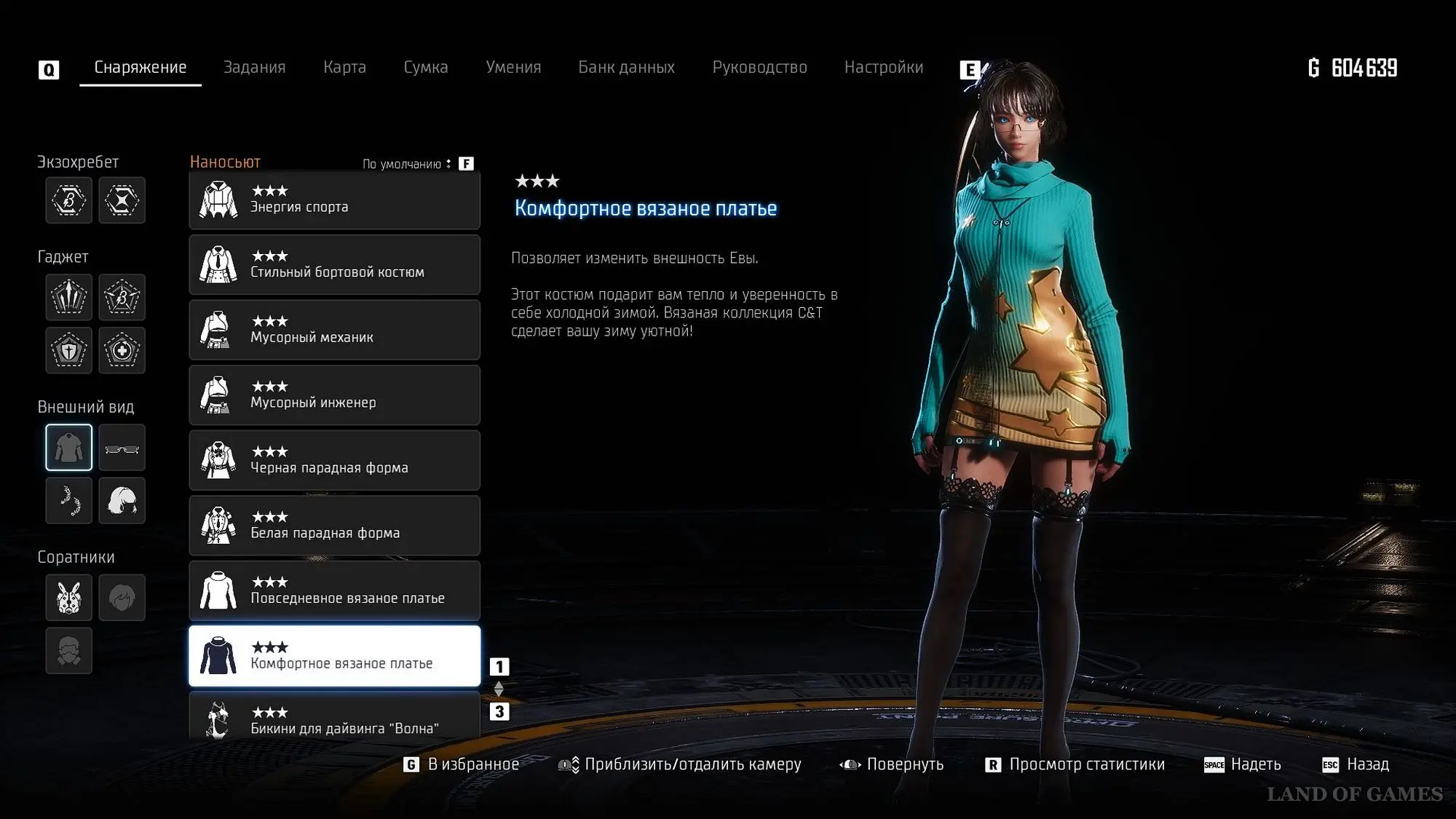1456x819 pixels.
Task: Open the Сумка tab
Action: (426, 67)
